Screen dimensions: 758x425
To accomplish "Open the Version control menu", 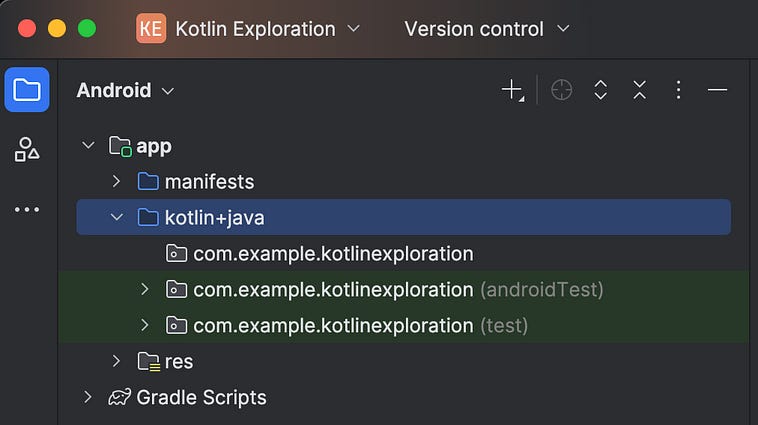I will (486, 29).
